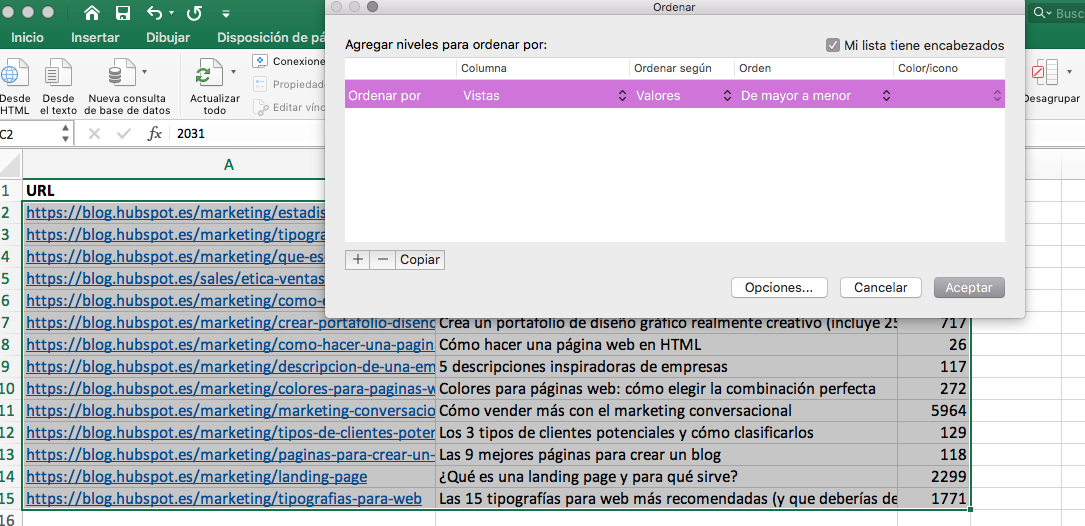The width and height of the screenshot is (1085, 526).
Task: Click row header 12
Action: [10, 433]
